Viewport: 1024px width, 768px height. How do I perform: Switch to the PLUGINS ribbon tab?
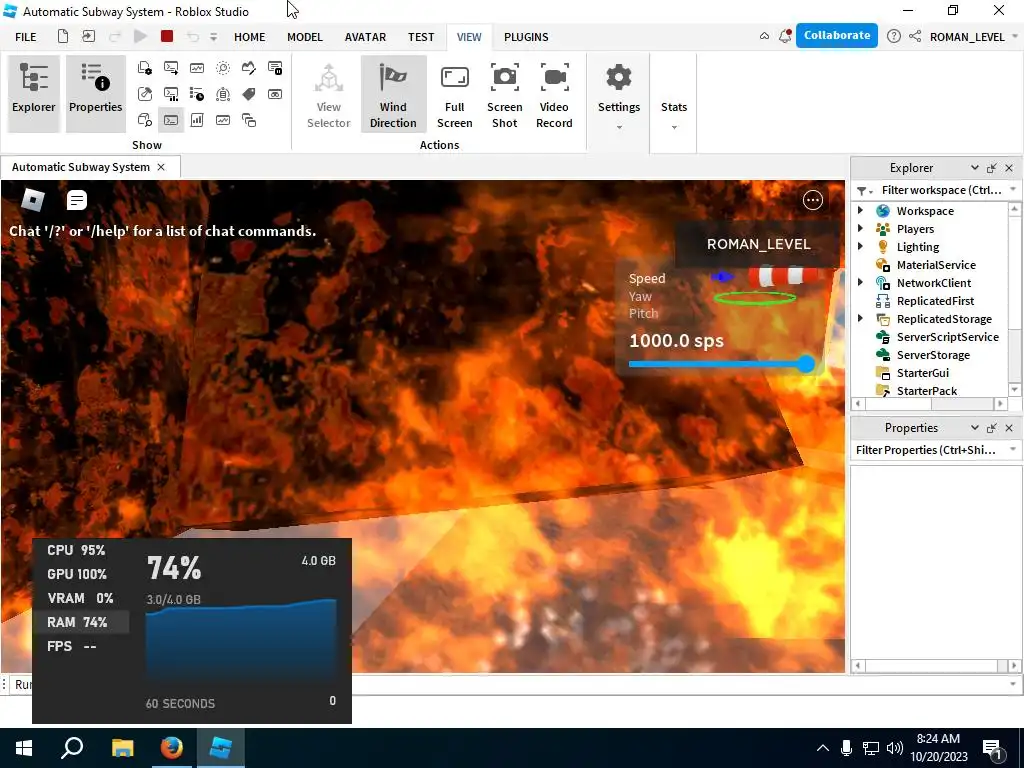[526, 37]
